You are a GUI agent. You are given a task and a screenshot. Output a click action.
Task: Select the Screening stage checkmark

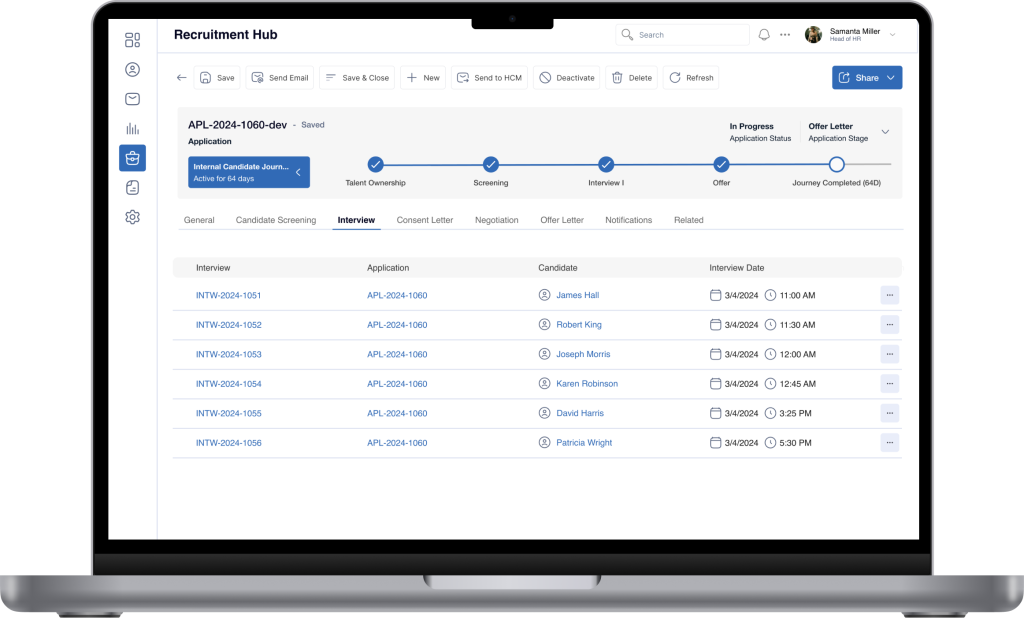(490, 165)
